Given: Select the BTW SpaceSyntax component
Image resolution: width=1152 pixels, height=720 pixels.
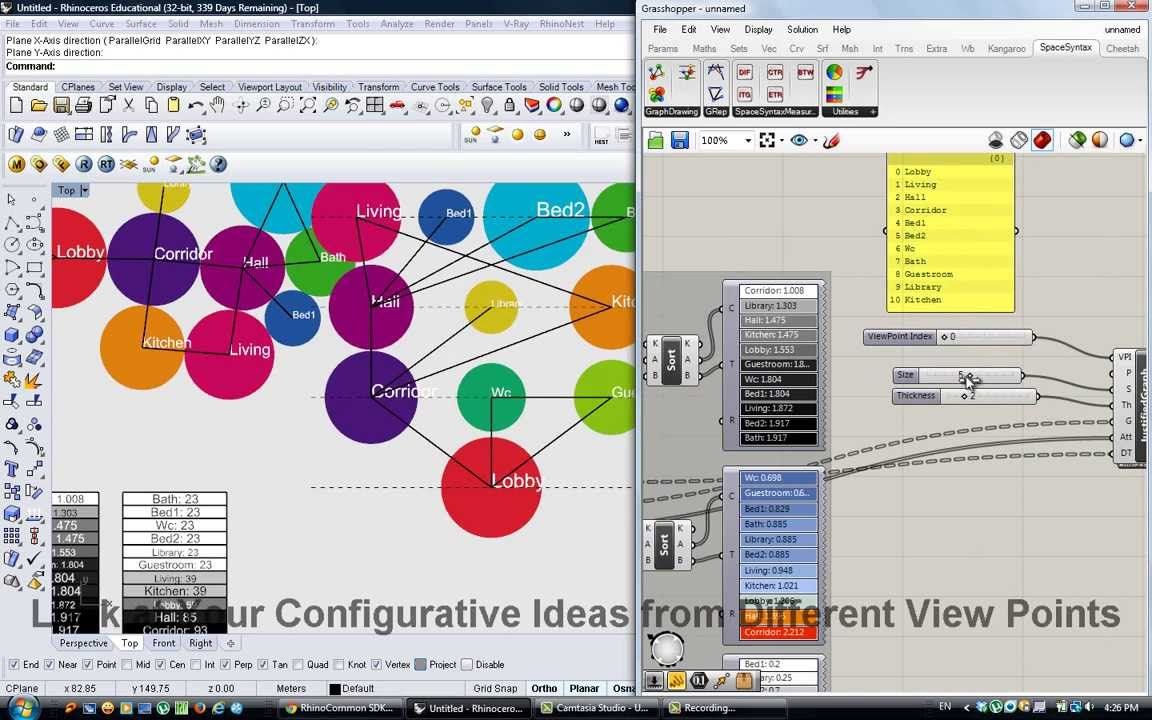Looking at the screenshot, I should tap(805, 73).
